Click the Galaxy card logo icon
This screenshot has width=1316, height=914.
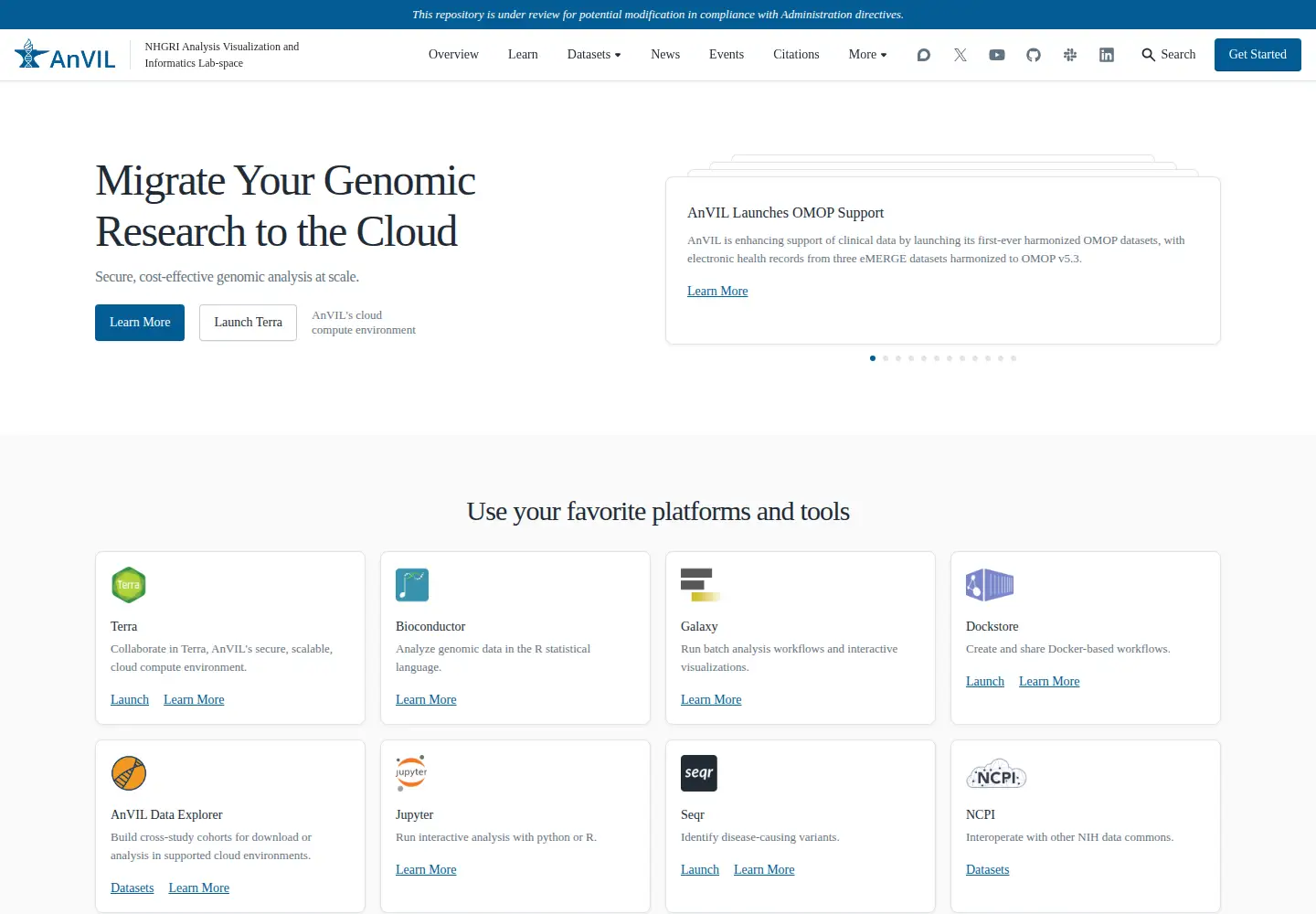point(700,585)
